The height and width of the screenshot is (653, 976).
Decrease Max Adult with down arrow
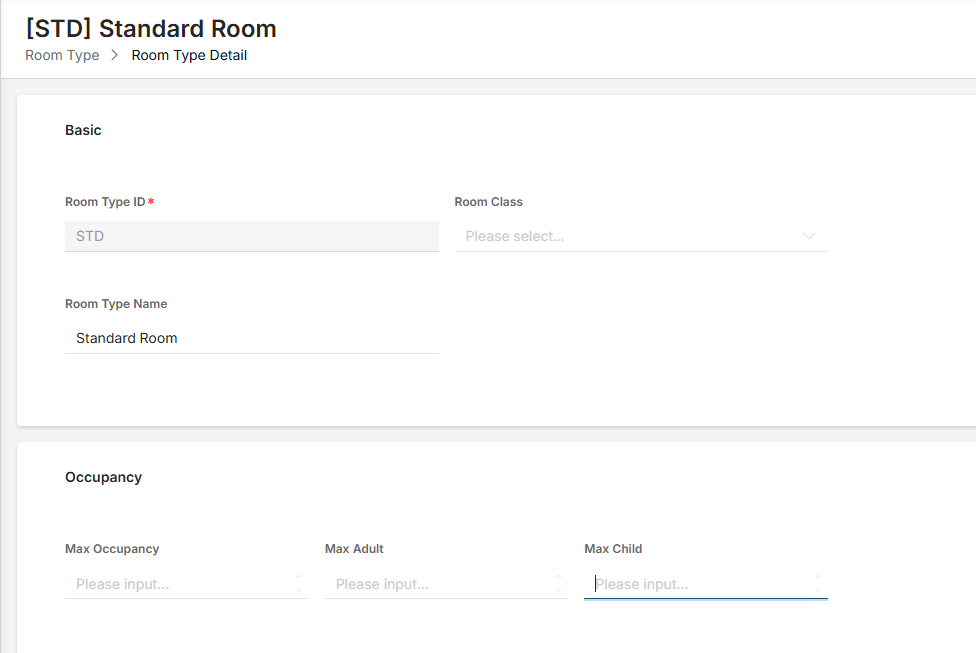pos(558,590)
